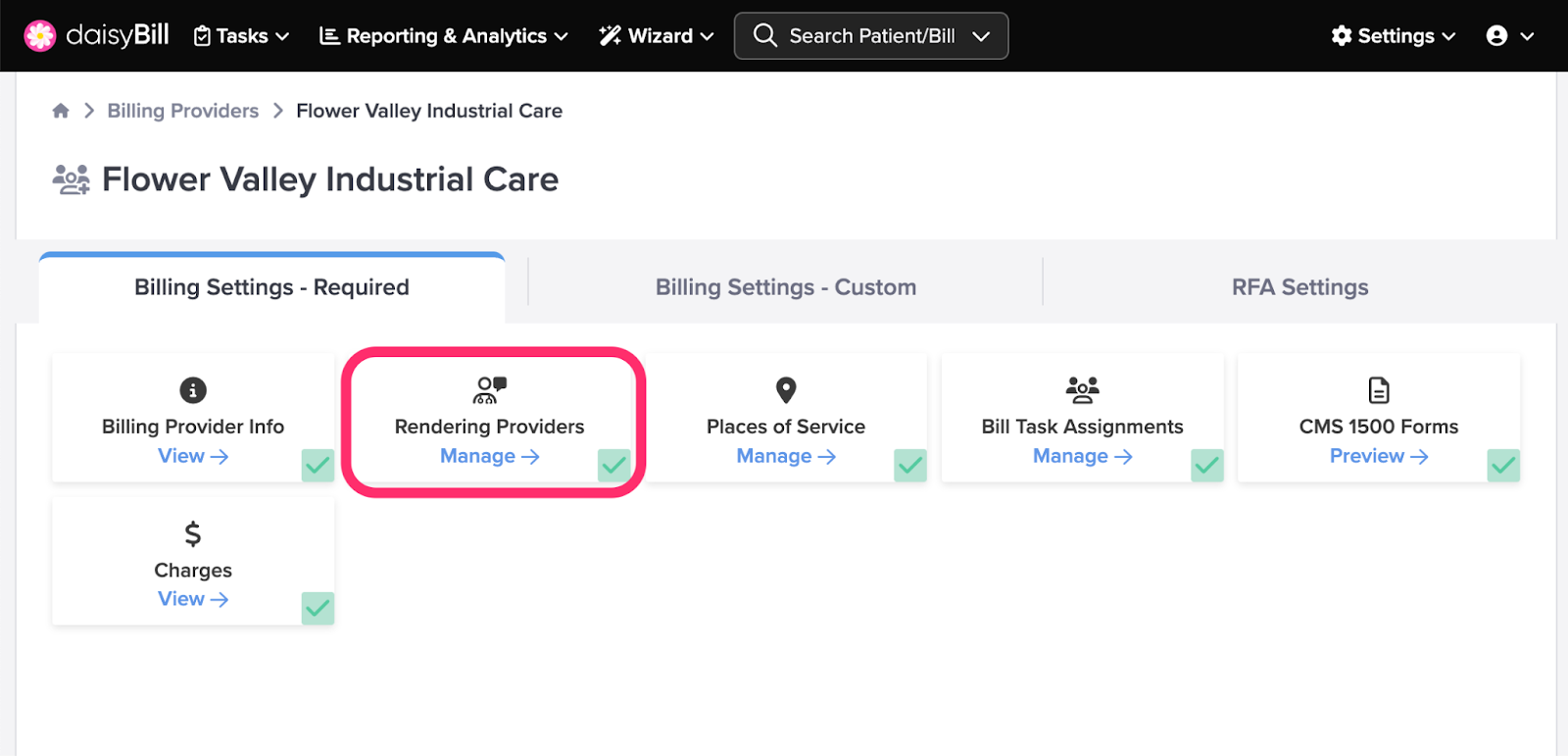Open the user account avatar icon

tap(1496, 36)
